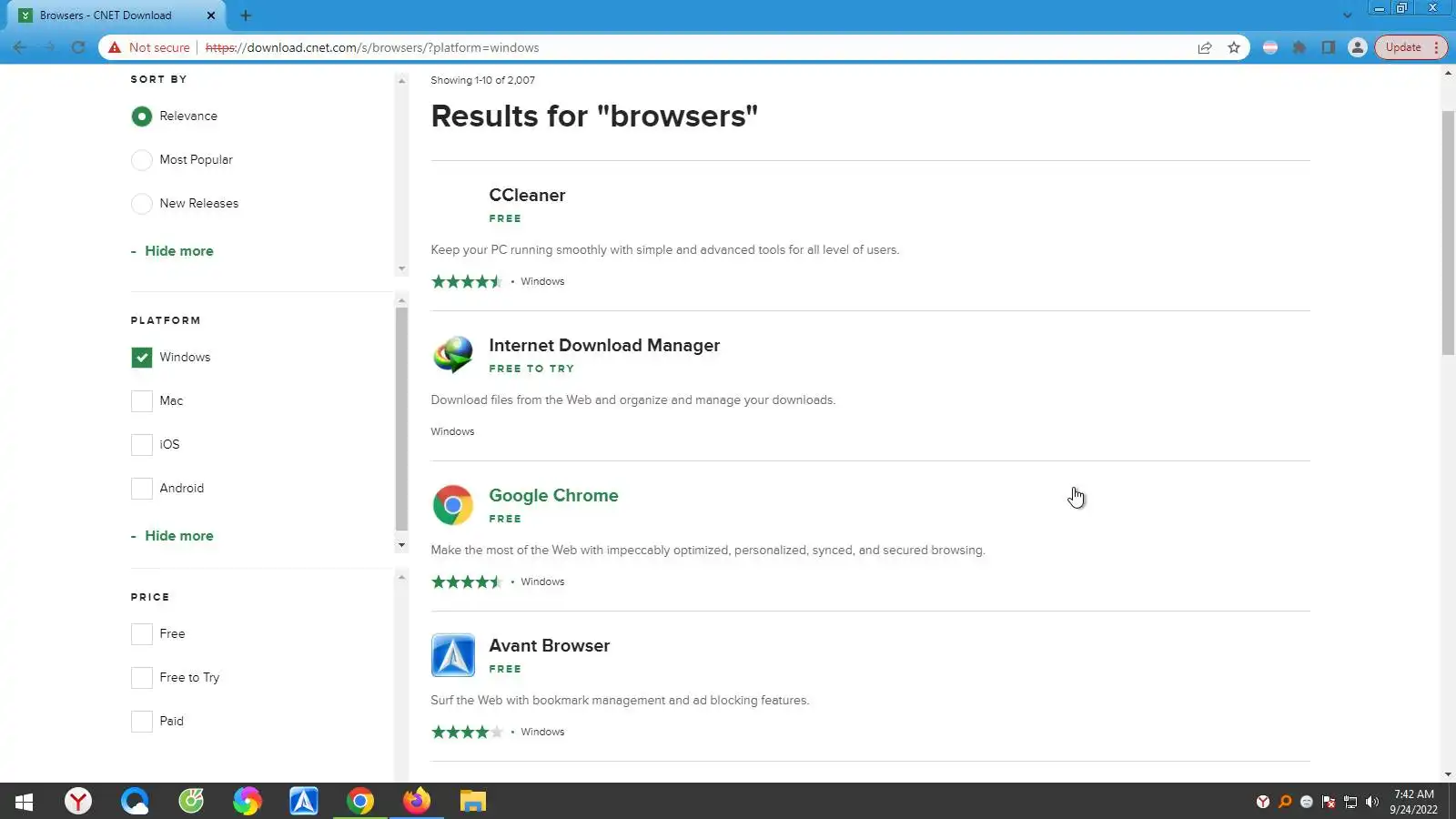Check the Android platform checkbox
The image size is (1456, 819).
(142, 489)
